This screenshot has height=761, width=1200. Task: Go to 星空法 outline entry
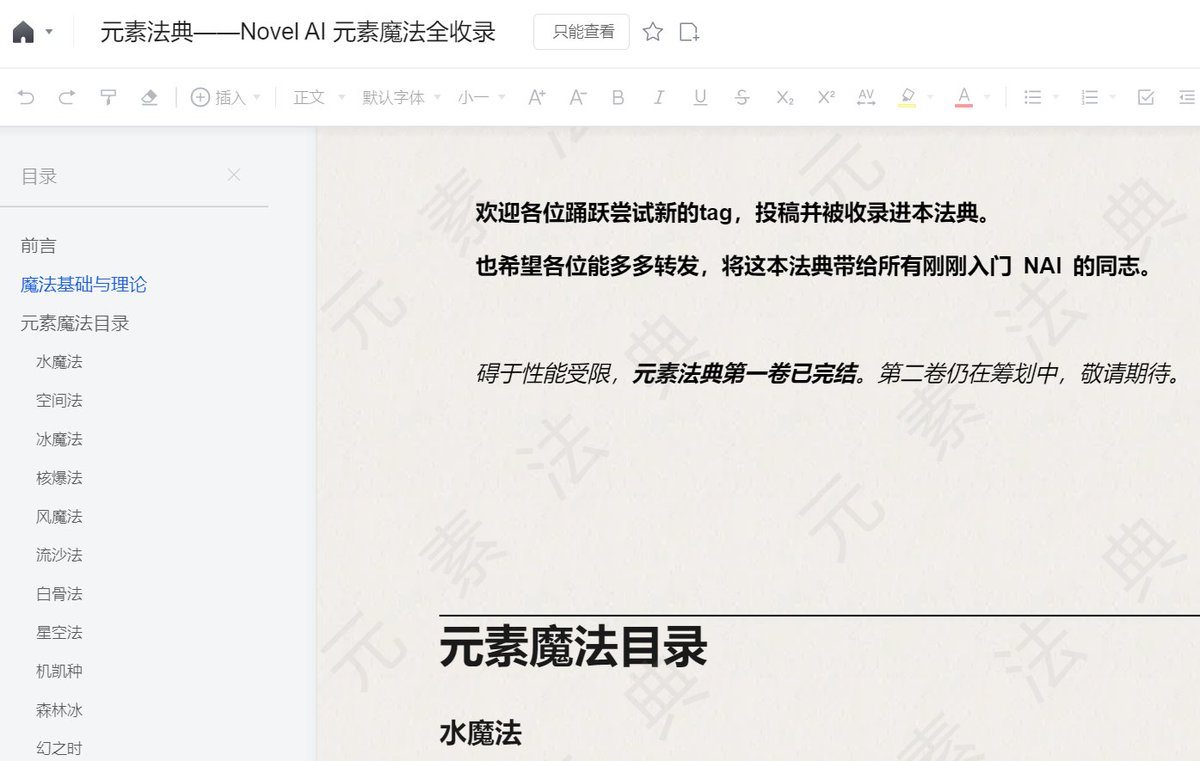tap(59, 632)
